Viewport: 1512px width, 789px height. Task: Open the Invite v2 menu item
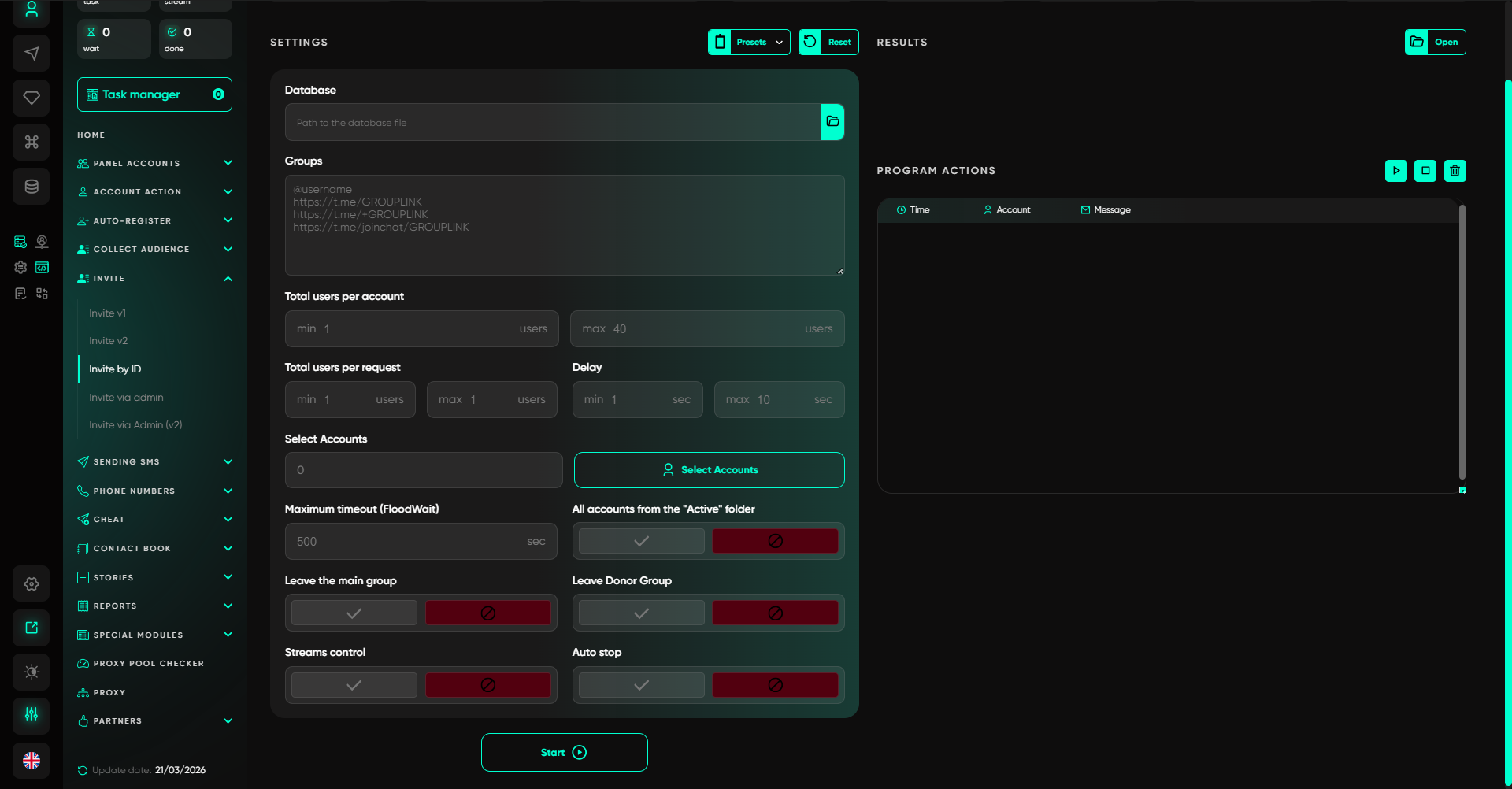pos(108,341)
